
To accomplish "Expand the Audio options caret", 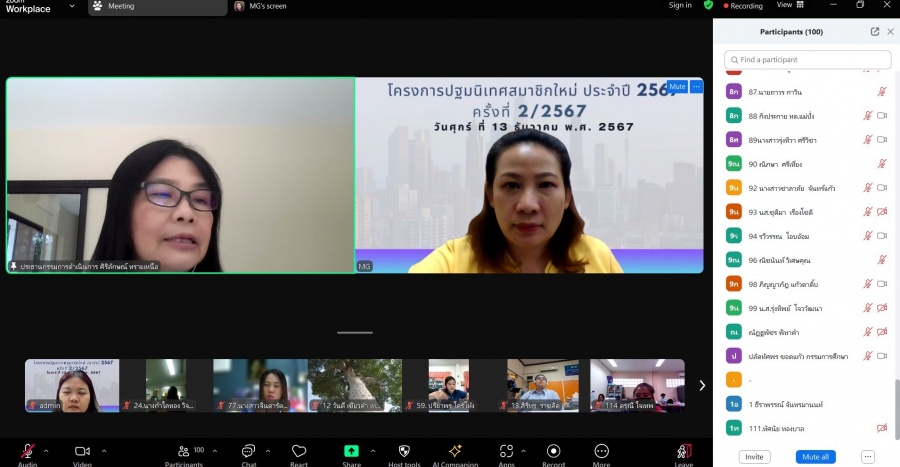I will [x=46, y=451].
